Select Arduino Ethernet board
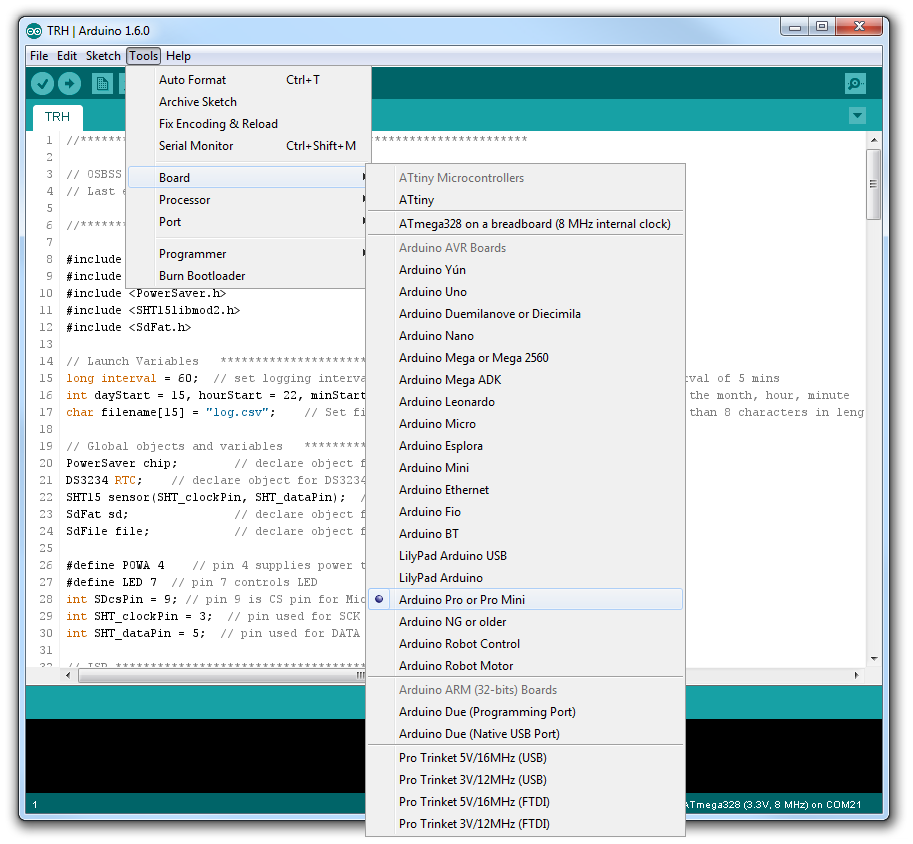 pyautogui.click(x=525, y=490)
